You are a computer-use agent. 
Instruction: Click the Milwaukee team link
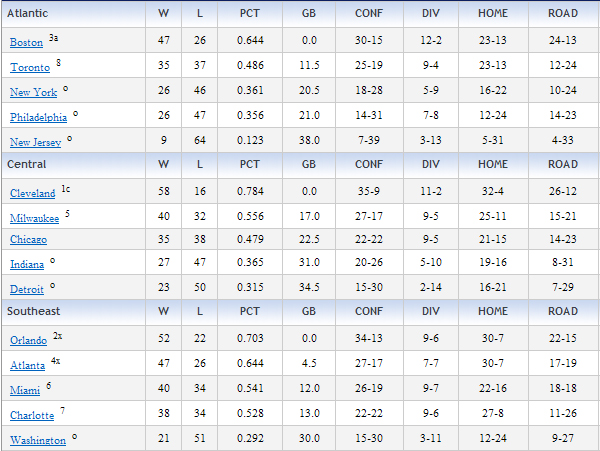point(34,218)
